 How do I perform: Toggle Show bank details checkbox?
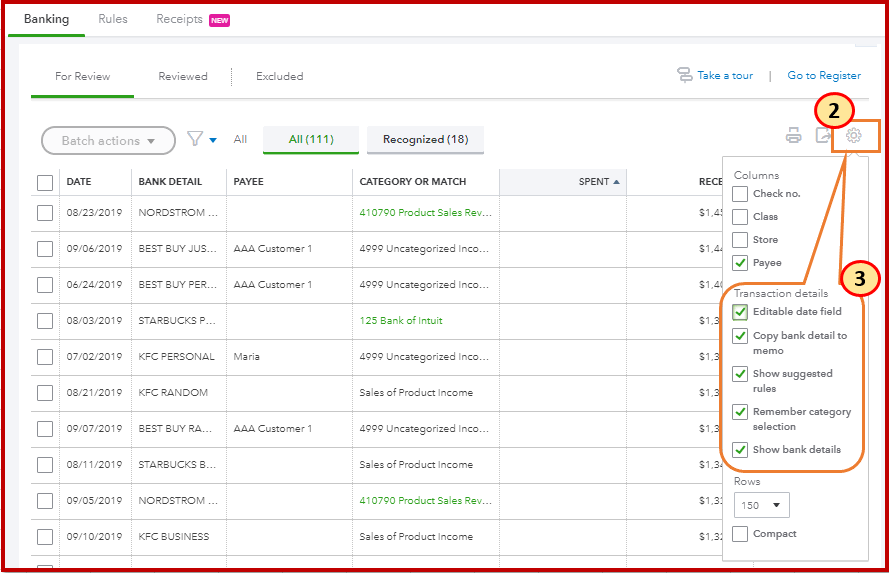739,450
